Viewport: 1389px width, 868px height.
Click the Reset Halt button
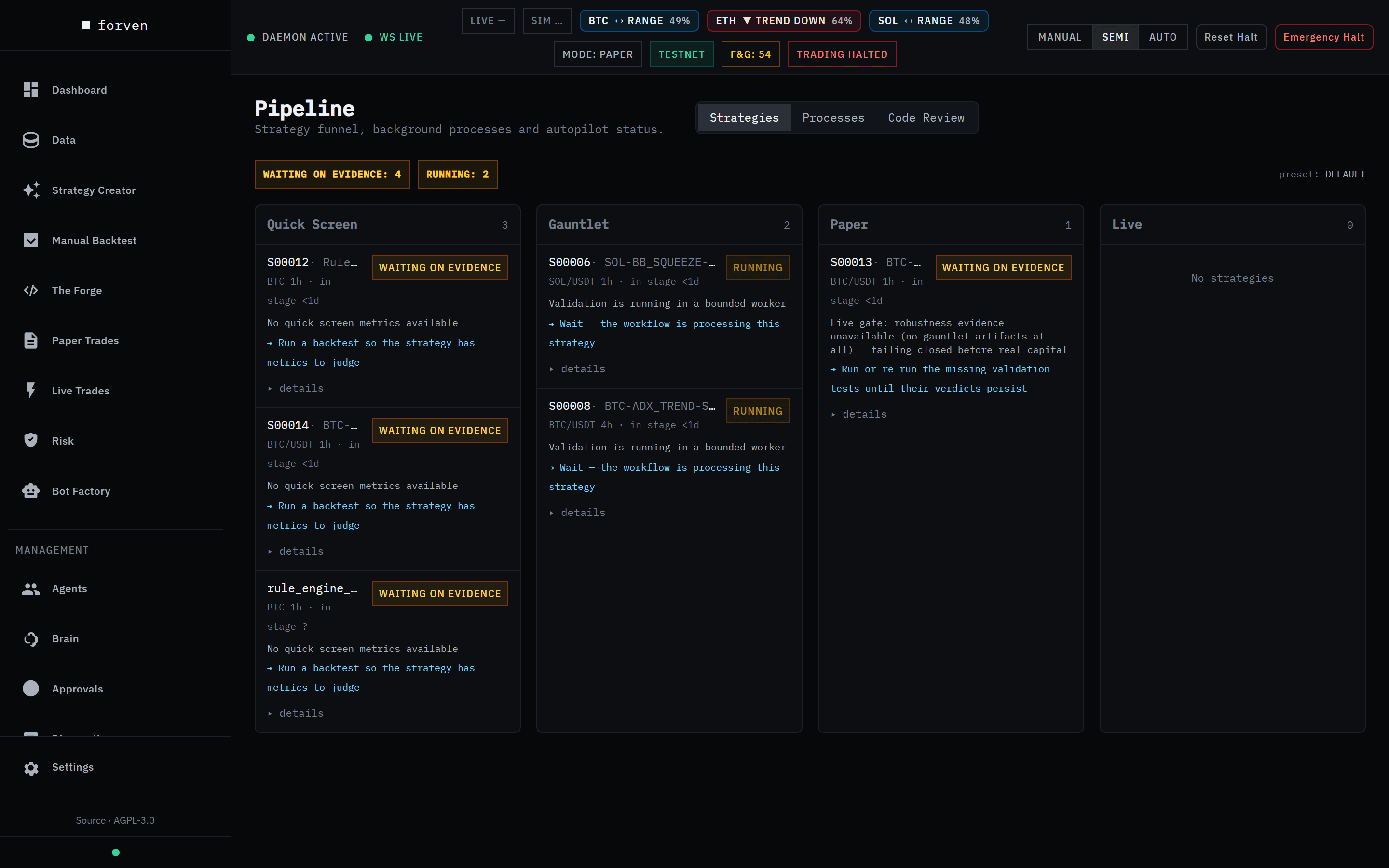(1231, 37)
